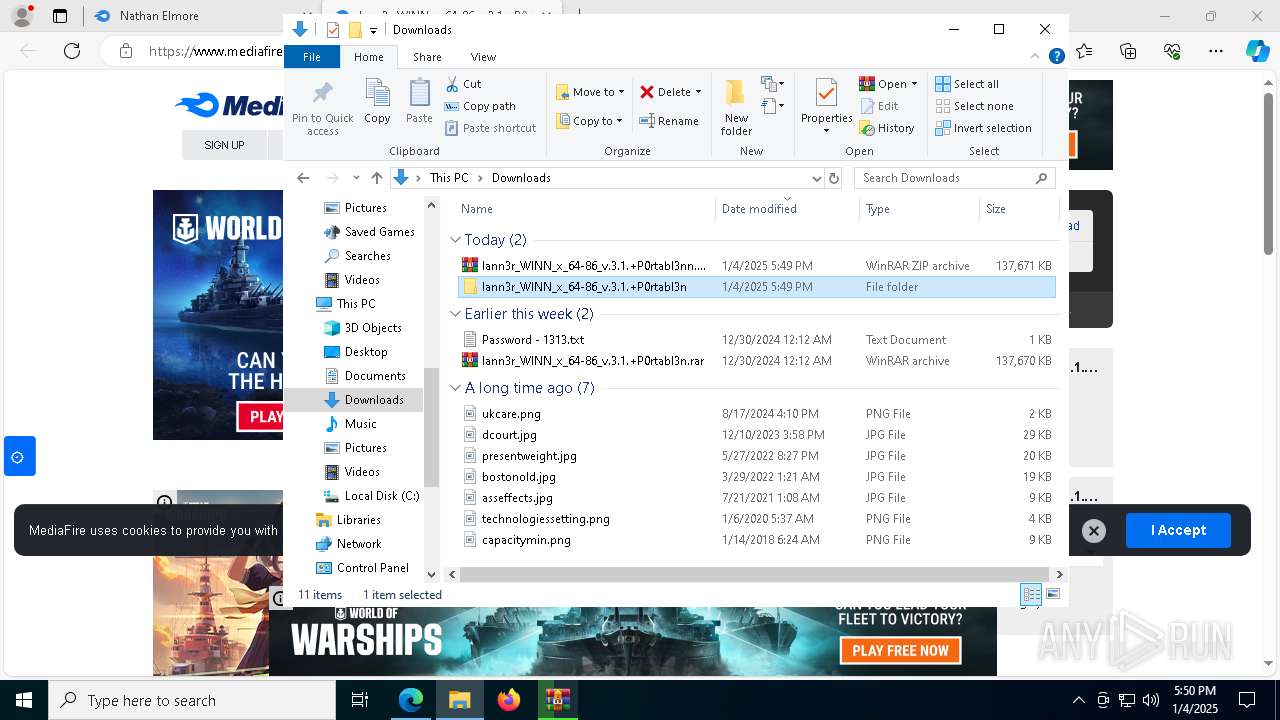Screen dimensions: 1280x720
Task: Click the Rename command
Action: tap(669, 121)
